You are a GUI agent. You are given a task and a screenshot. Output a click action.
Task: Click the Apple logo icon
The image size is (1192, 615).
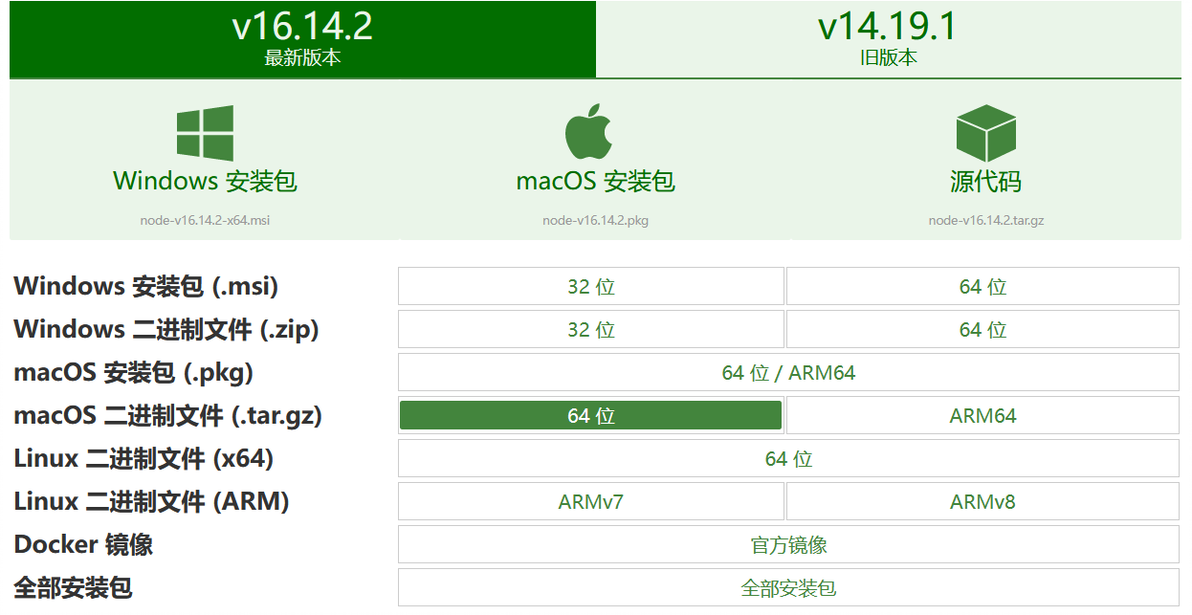click(x=589, y=131)
